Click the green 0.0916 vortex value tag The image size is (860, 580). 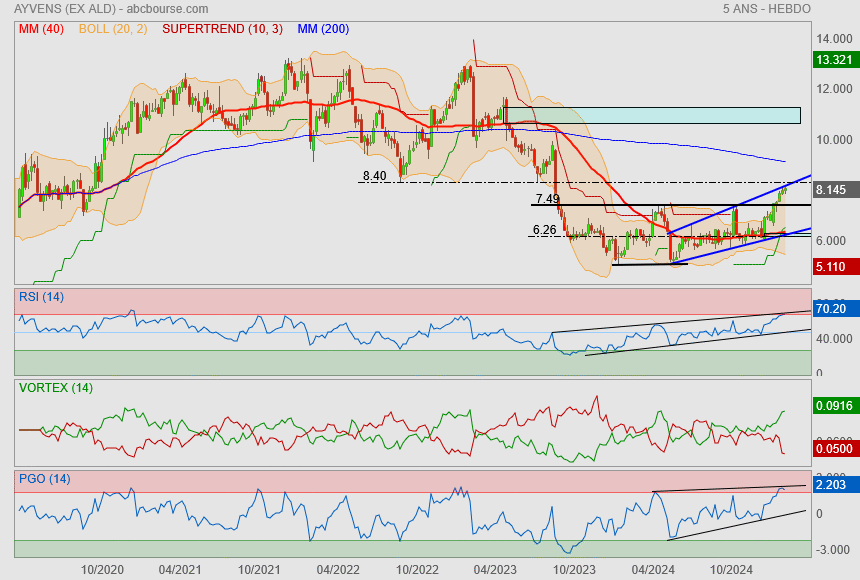833,406
